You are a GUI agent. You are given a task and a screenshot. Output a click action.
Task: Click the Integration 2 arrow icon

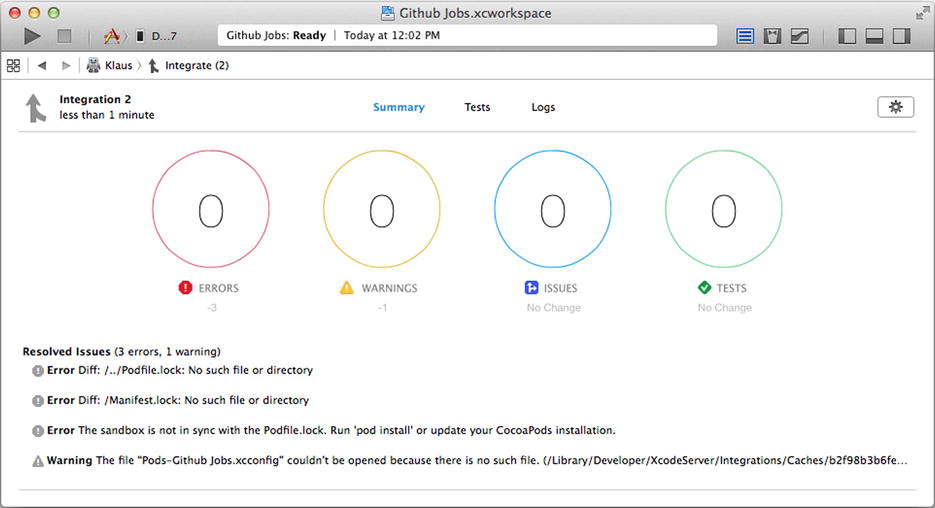35,108
